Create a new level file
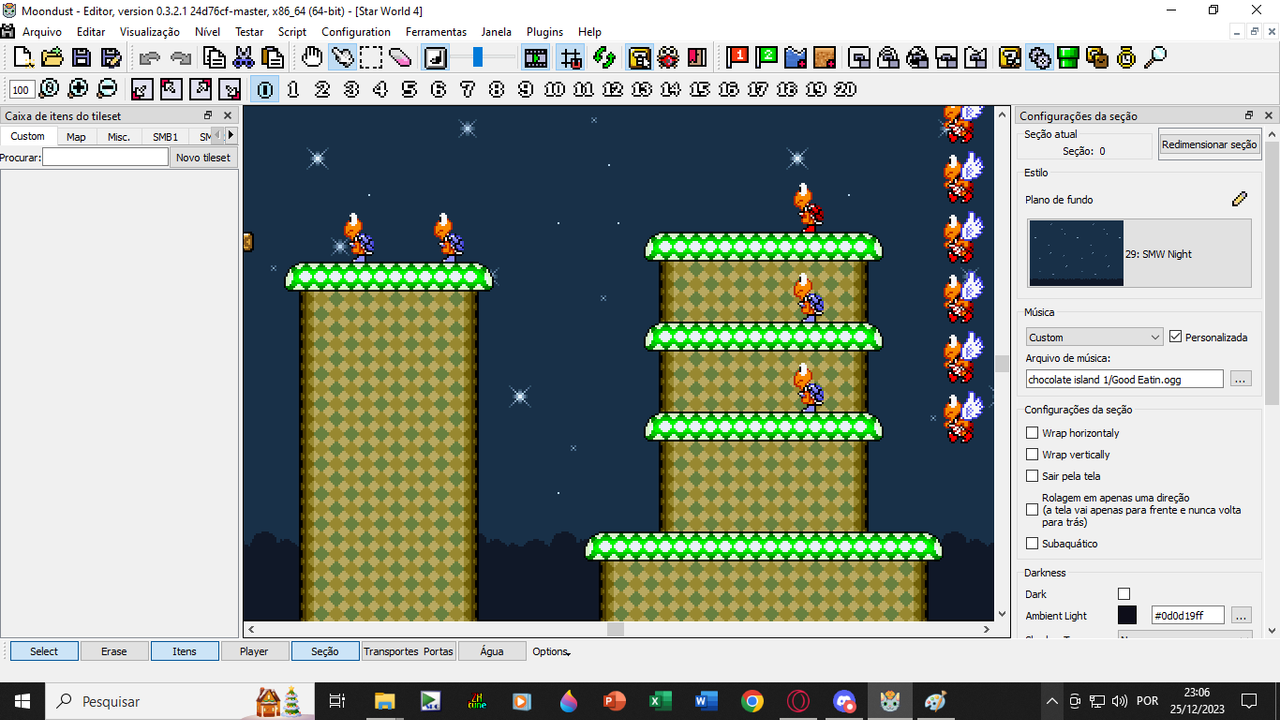Image resolution: width=1280 pixels, height=720 pixels. point(22,57)
